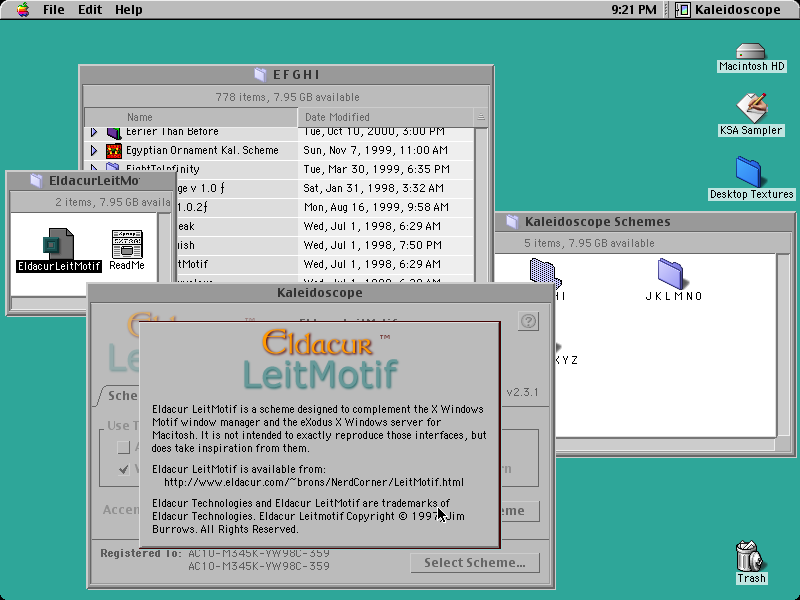Click the vertical scrollbar of the EFGHI window
This screenshot has width=800, height=600.
coord(481,204)
